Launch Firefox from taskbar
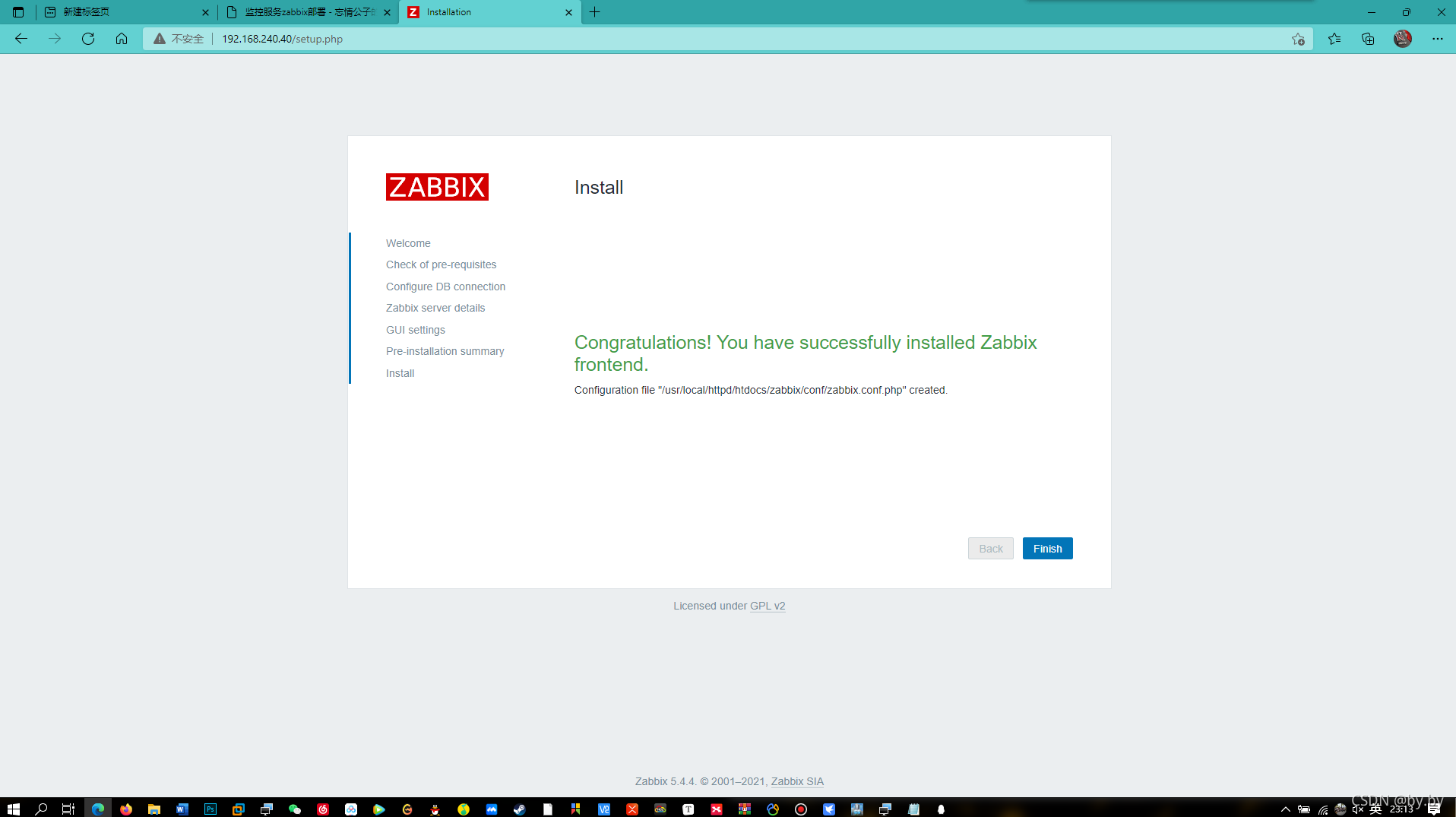The height and width of the screenshot is (817, 1456). [126, 809]
